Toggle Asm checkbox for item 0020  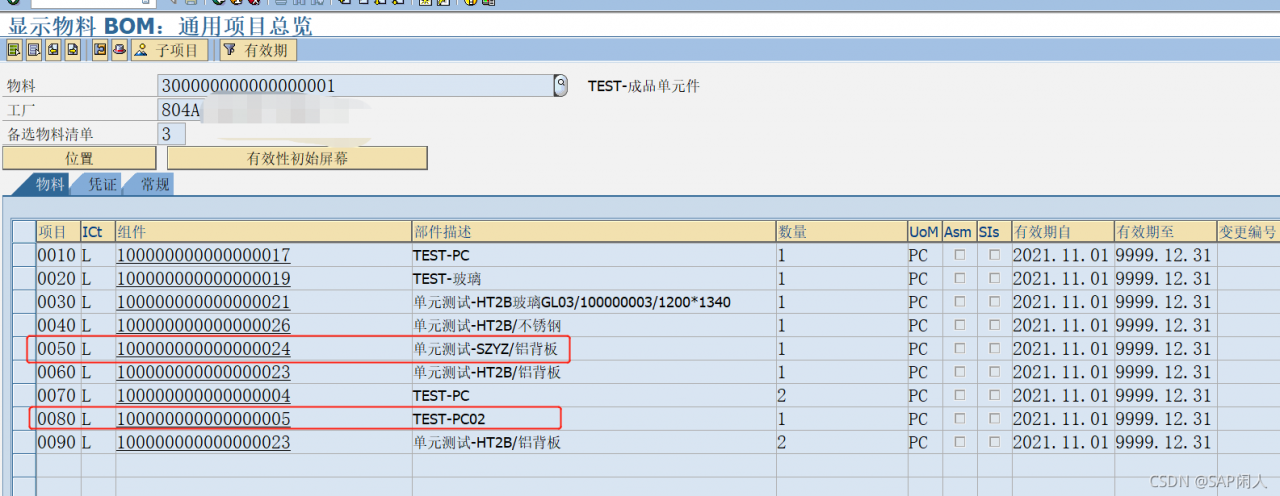(x=960, y=279)
